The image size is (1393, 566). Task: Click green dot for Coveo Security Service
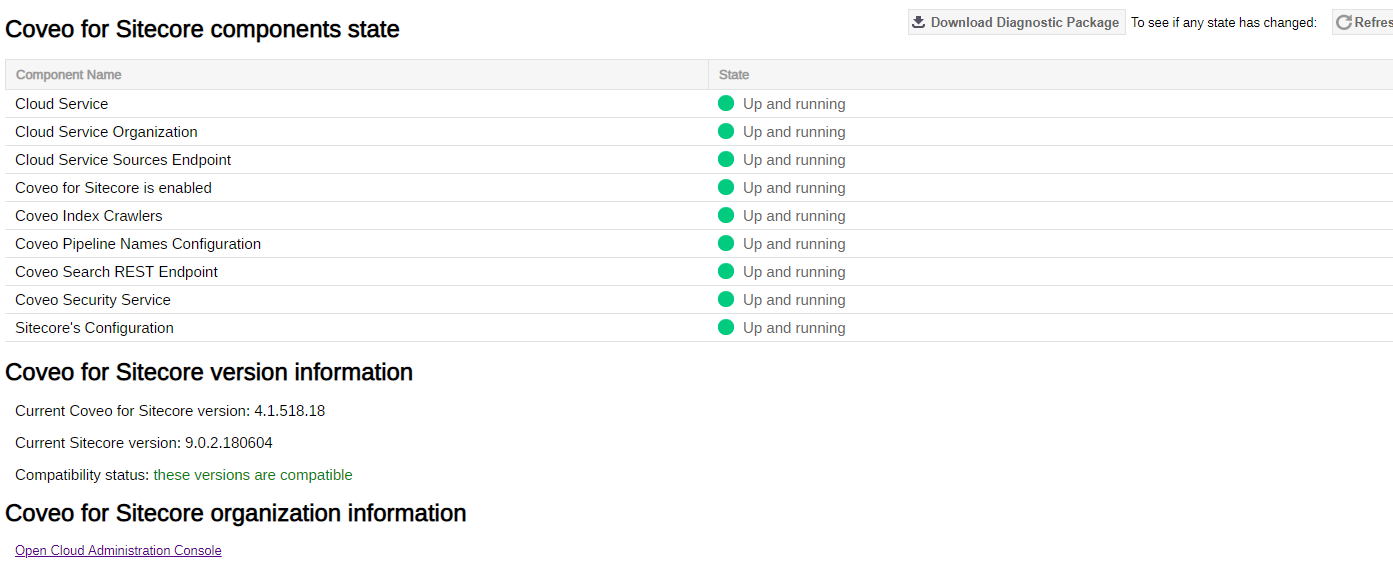pos(726,299)
